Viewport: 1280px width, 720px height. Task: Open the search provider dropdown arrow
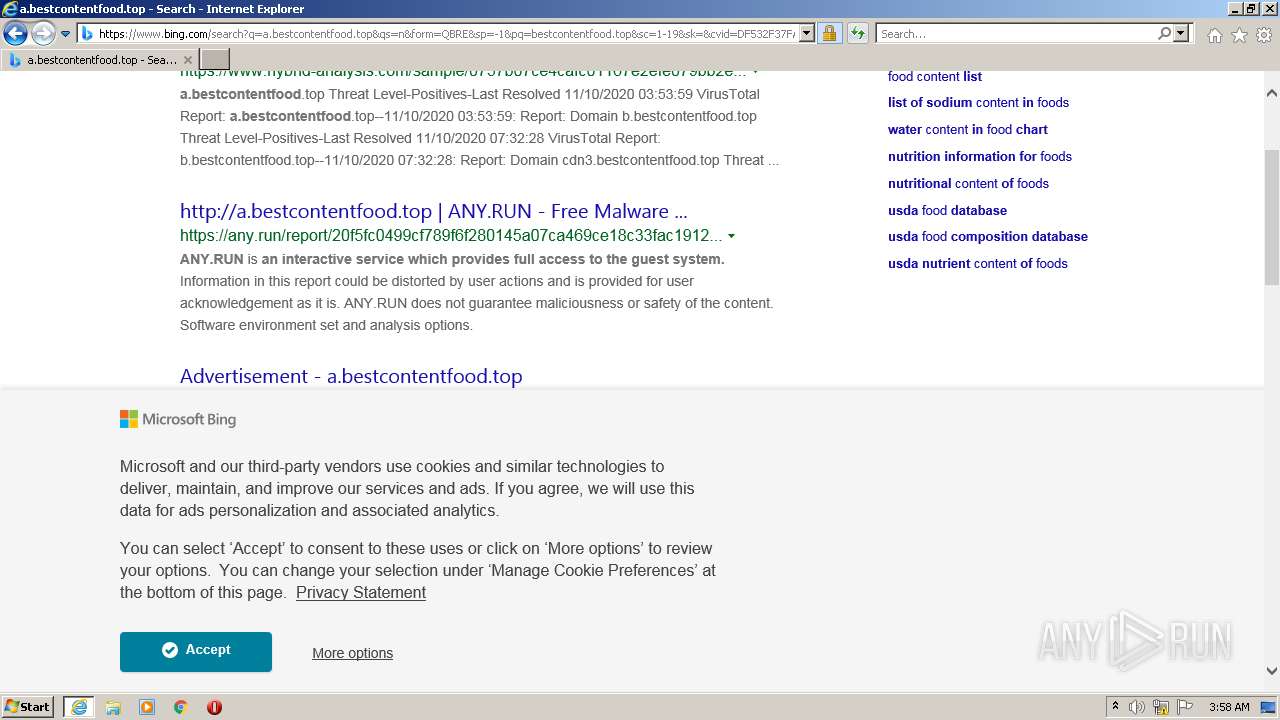coord(1181,34)
